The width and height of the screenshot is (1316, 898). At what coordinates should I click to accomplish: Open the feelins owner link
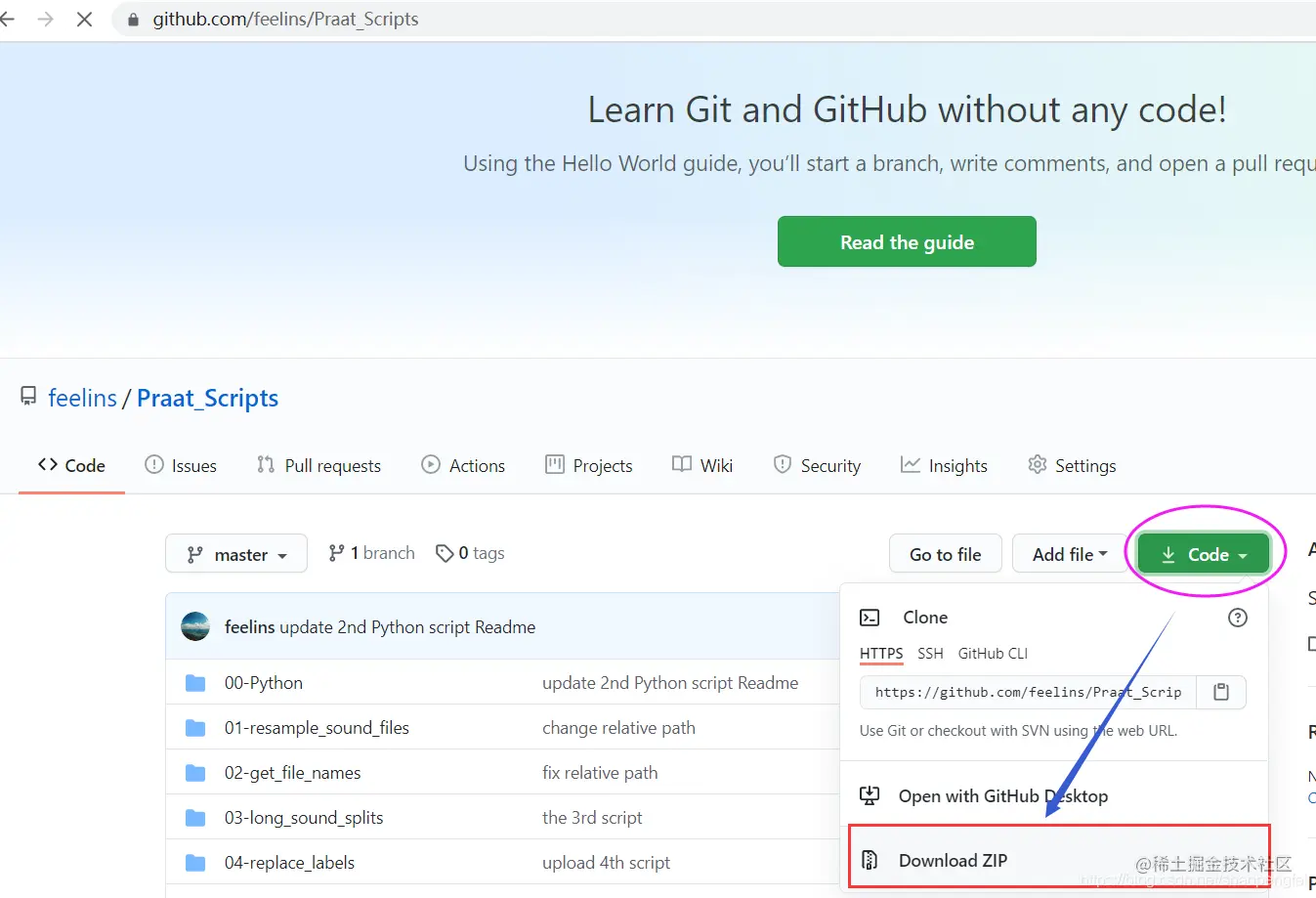pos(82,398)
